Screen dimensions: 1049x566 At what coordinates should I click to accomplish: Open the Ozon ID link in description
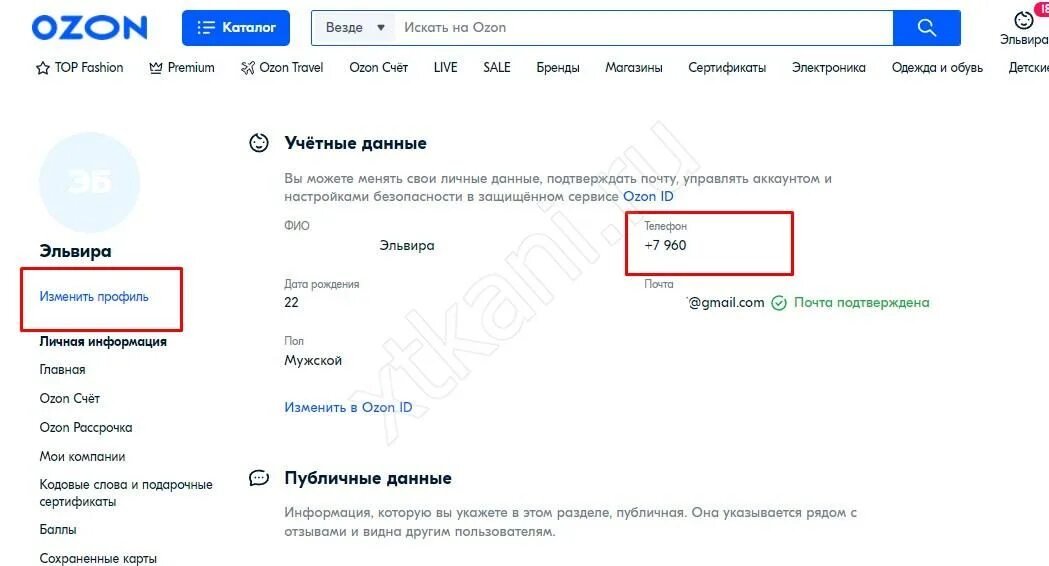click(648, 197)
